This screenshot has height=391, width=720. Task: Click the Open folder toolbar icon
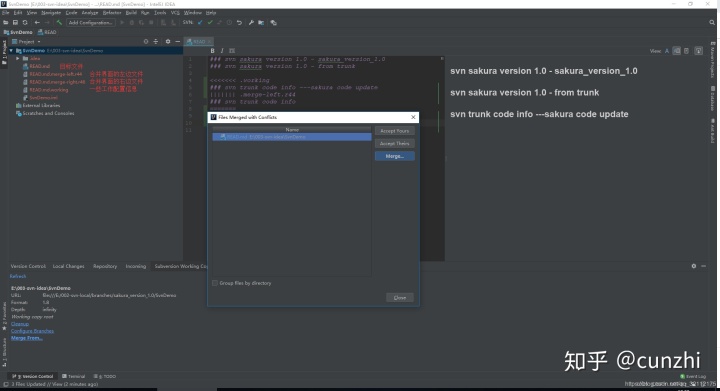click(6, 22)
